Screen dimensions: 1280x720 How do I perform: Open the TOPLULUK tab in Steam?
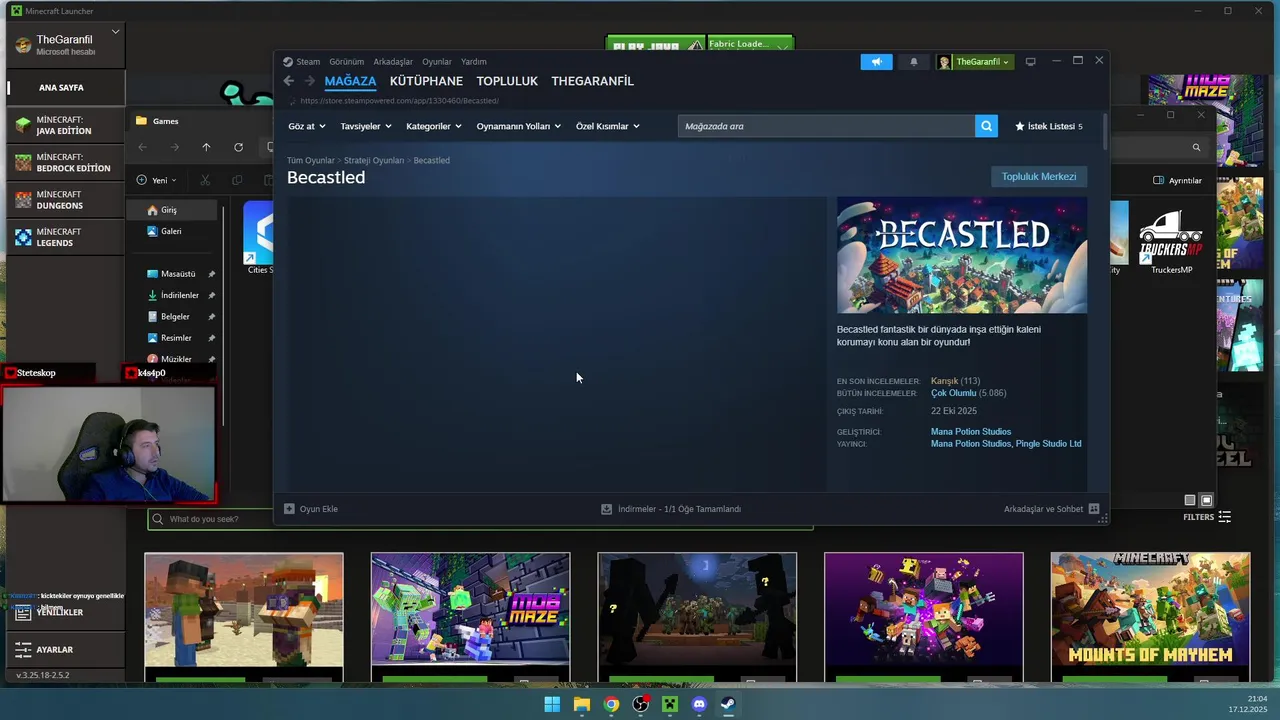click(507, 81)
